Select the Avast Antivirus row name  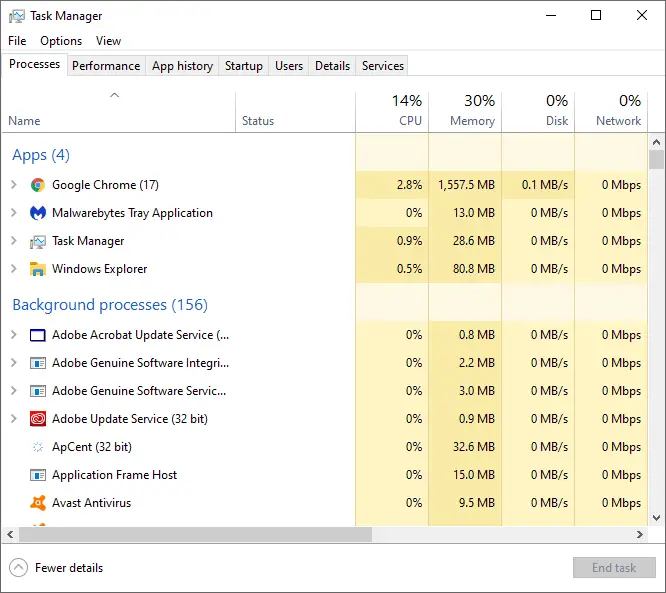point(91,503)
